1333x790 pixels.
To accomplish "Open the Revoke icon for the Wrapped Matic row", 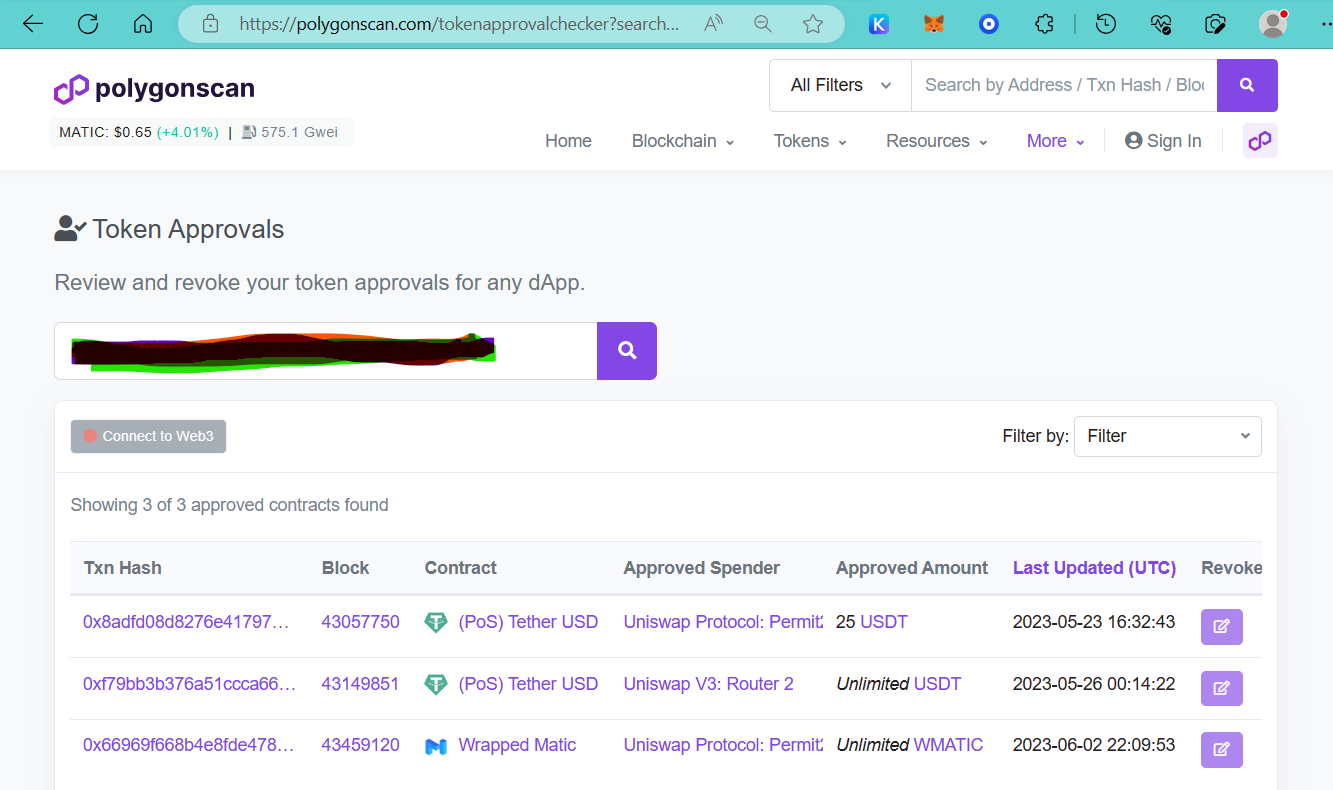I will coord(1221,750).
